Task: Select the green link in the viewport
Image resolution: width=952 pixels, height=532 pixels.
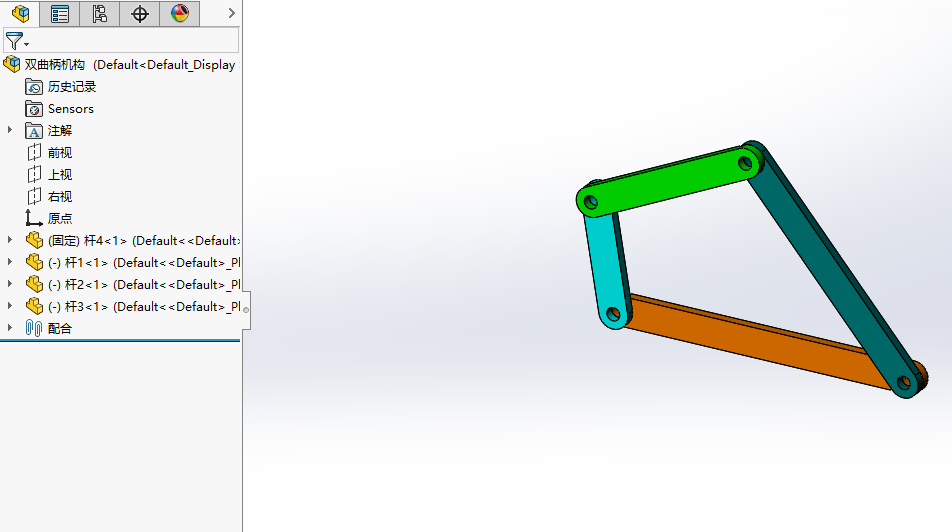Action: click(x=668, y=180)
